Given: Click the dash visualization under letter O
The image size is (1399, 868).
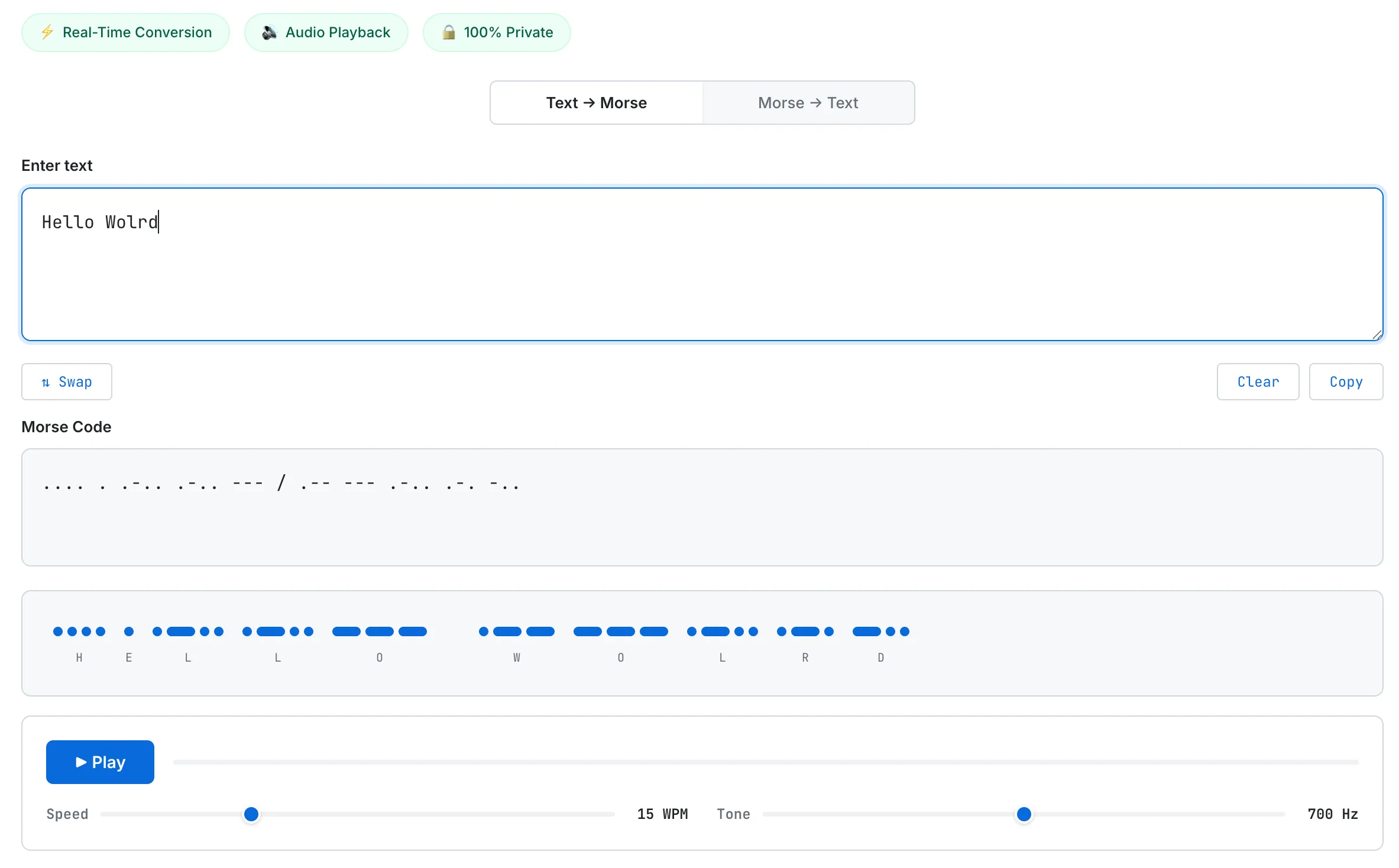Looking at the screenshot, I should (379, 632).
